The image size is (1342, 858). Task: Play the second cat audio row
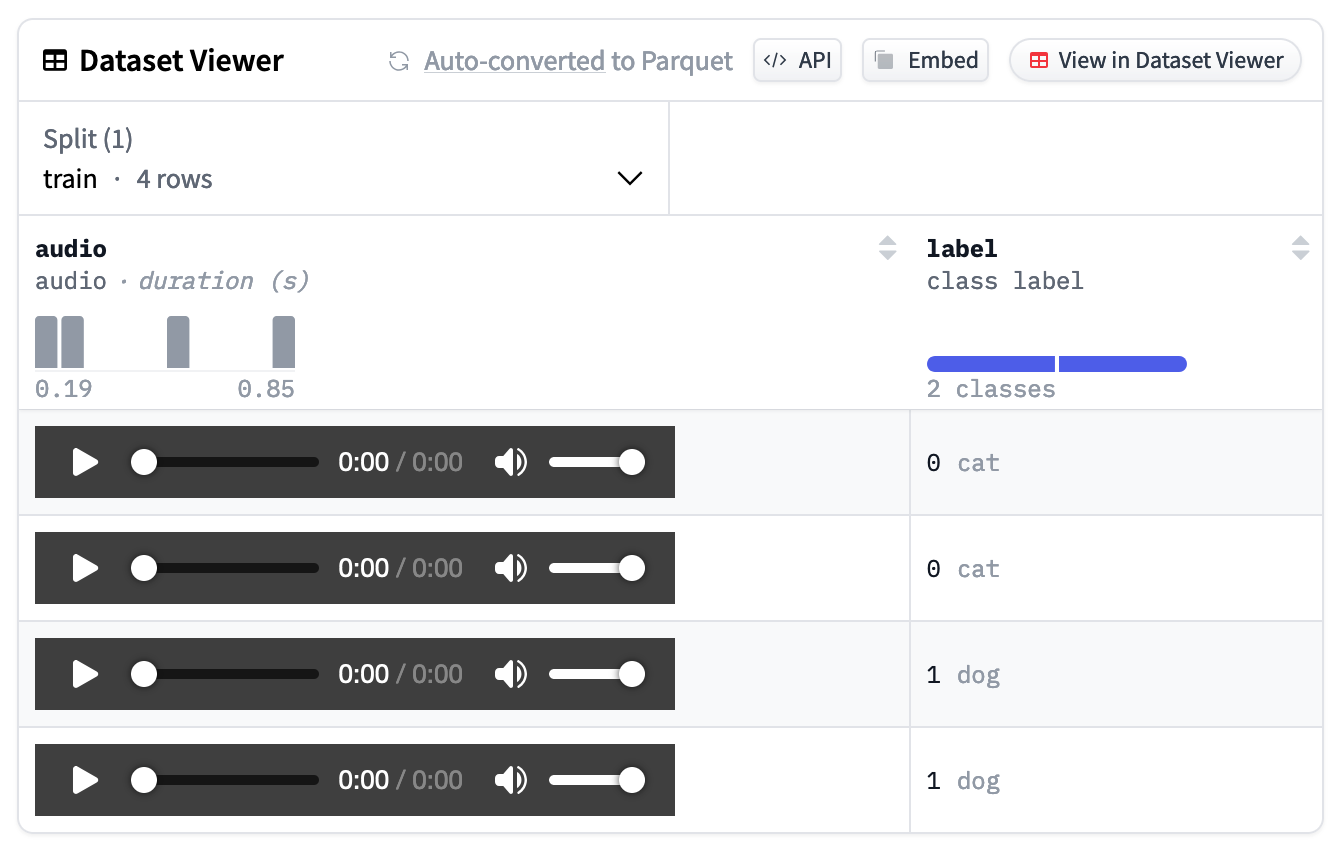[86, 568]
